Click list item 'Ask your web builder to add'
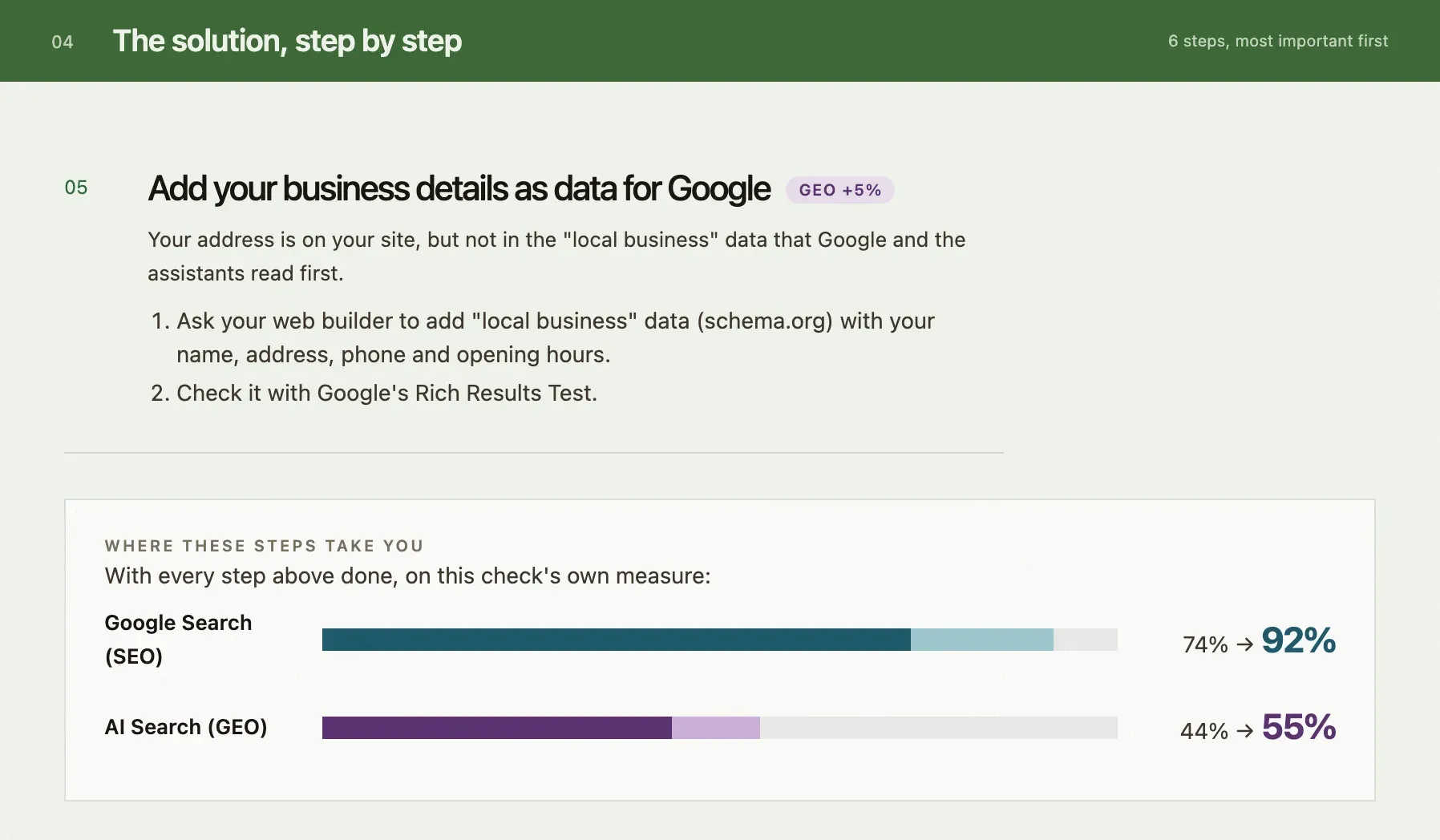1440x840 pixels. [x=543, y=337]
